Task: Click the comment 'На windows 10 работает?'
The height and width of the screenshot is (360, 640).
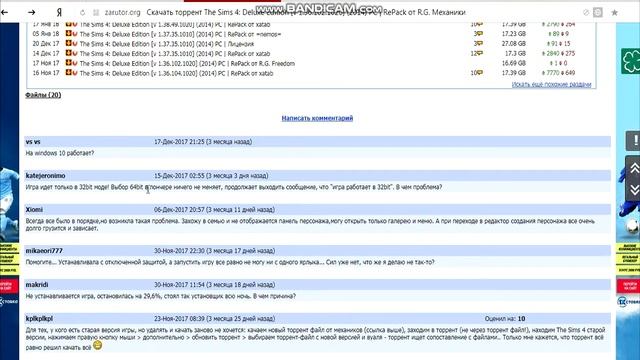Action: pos(60,153)
